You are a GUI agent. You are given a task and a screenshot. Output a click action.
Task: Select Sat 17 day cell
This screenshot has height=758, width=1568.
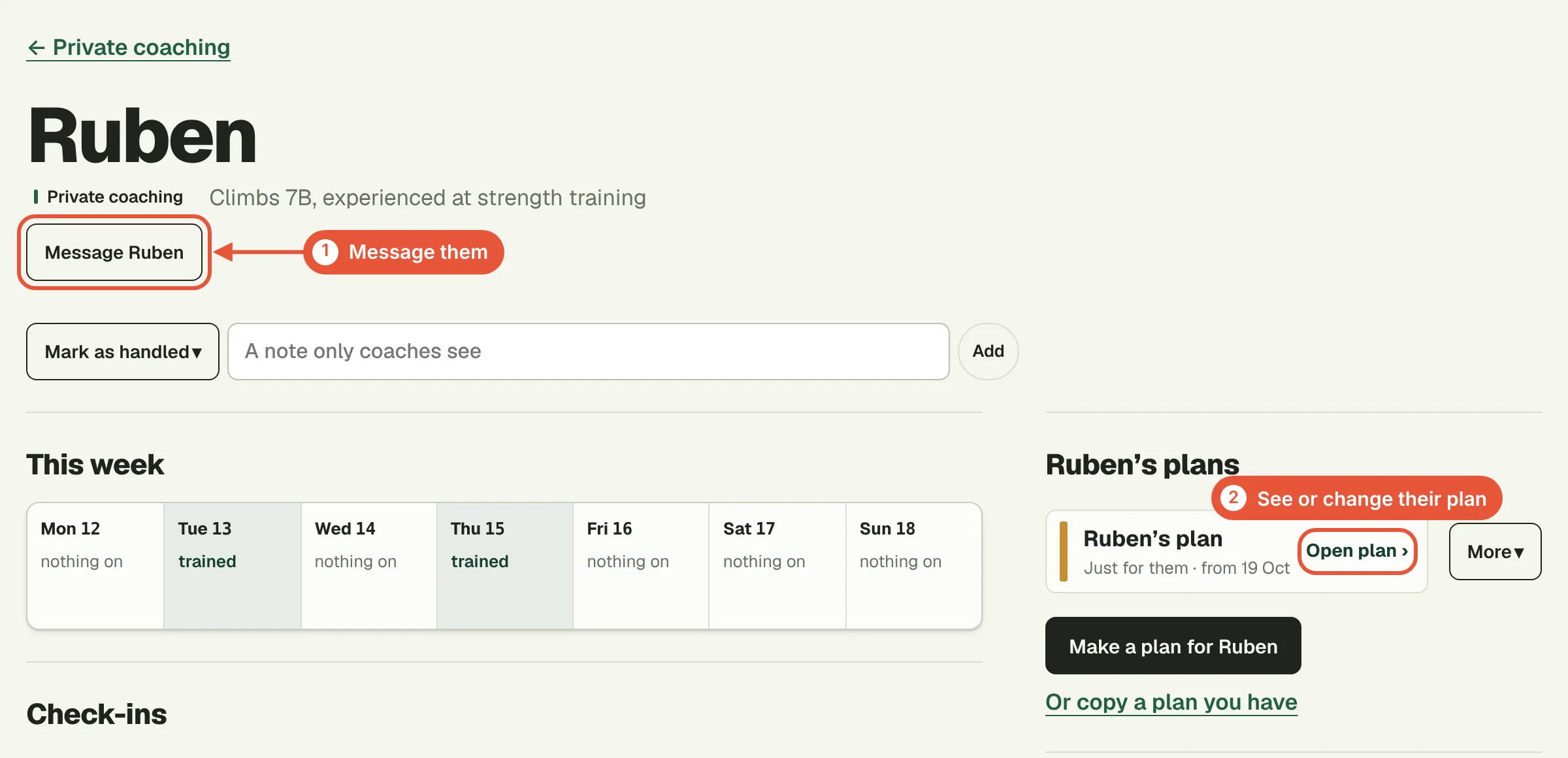(777, 566)
